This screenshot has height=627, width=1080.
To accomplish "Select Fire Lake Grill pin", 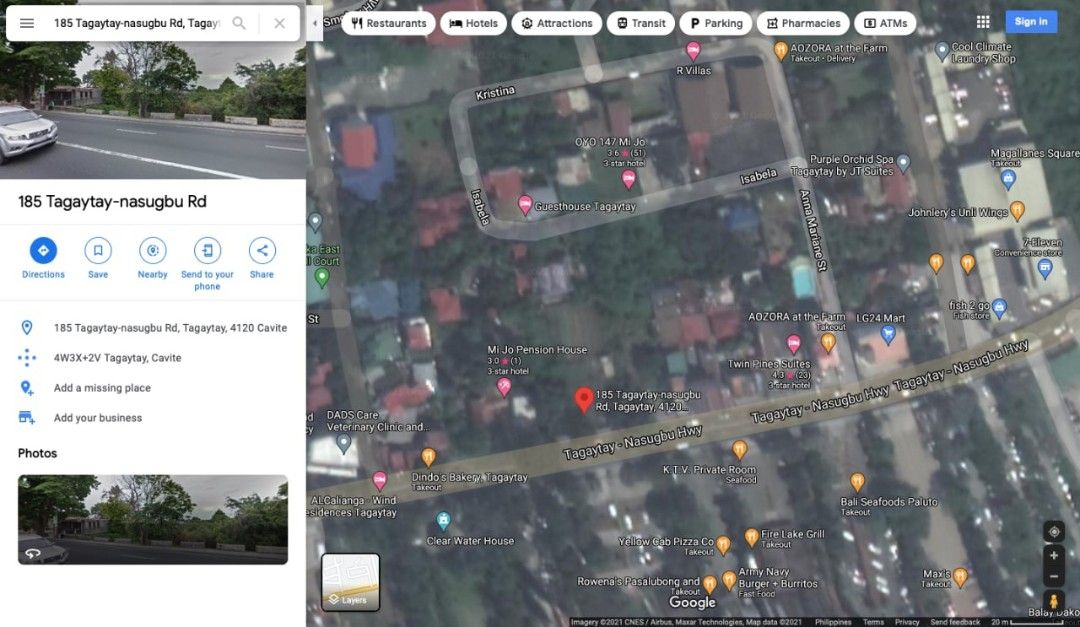I will click(751, 537).
